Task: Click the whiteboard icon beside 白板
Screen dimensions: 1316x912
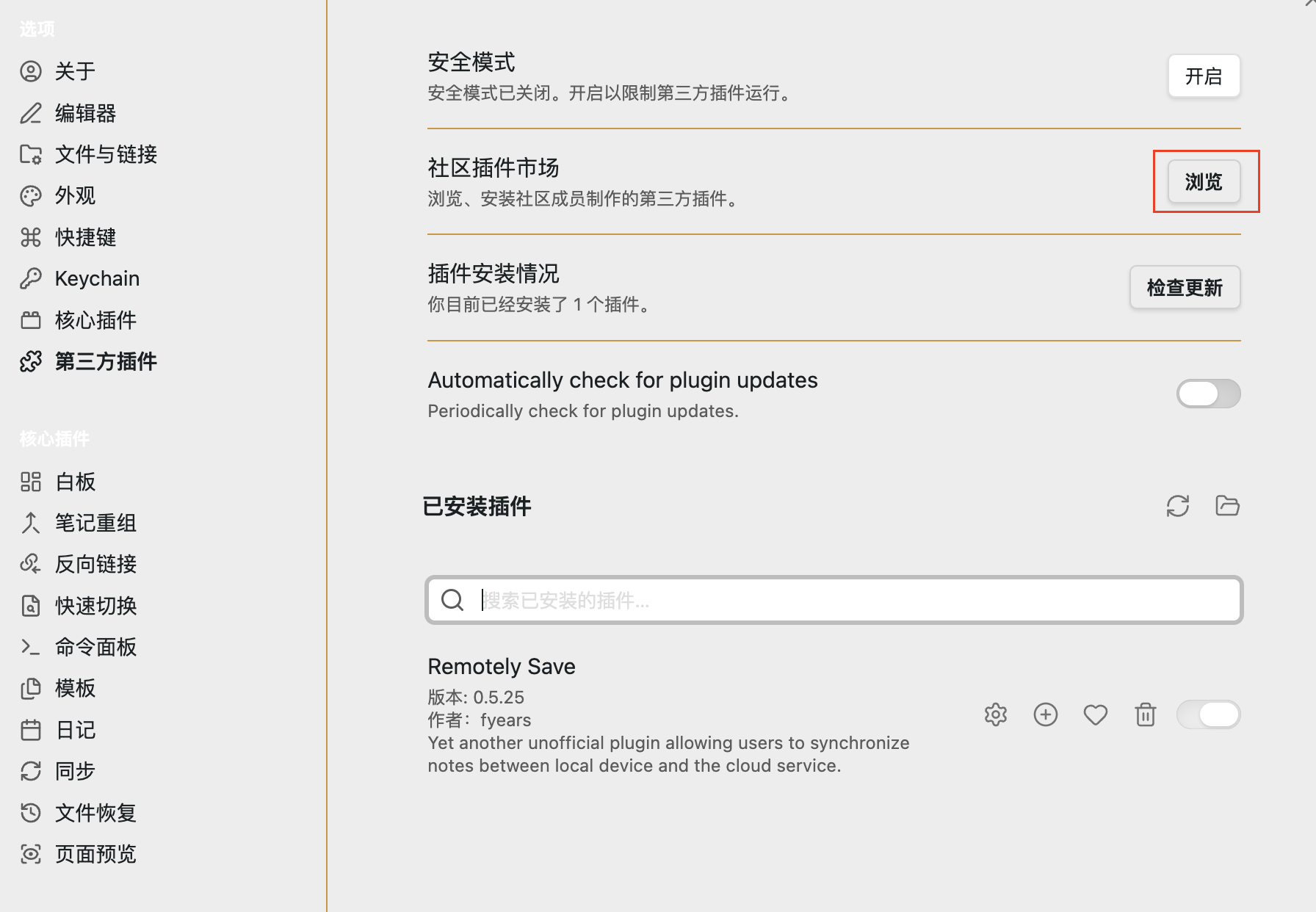Action: [30, 481]
